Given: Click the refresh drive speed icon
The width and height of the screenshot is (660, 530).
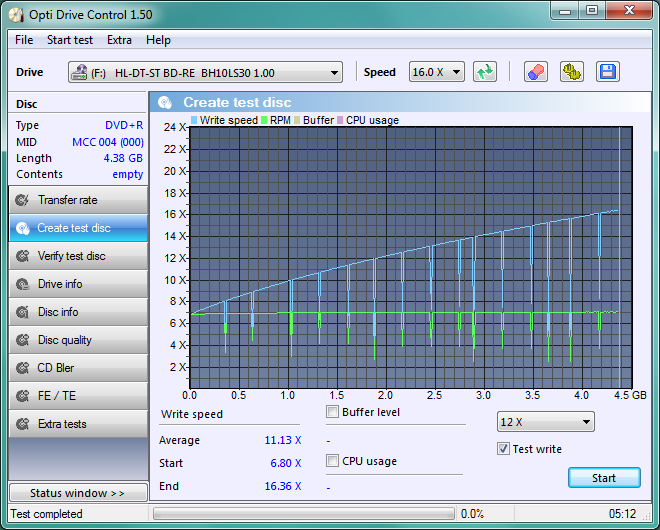Looking at the screenshot, I should coord(485,72).
